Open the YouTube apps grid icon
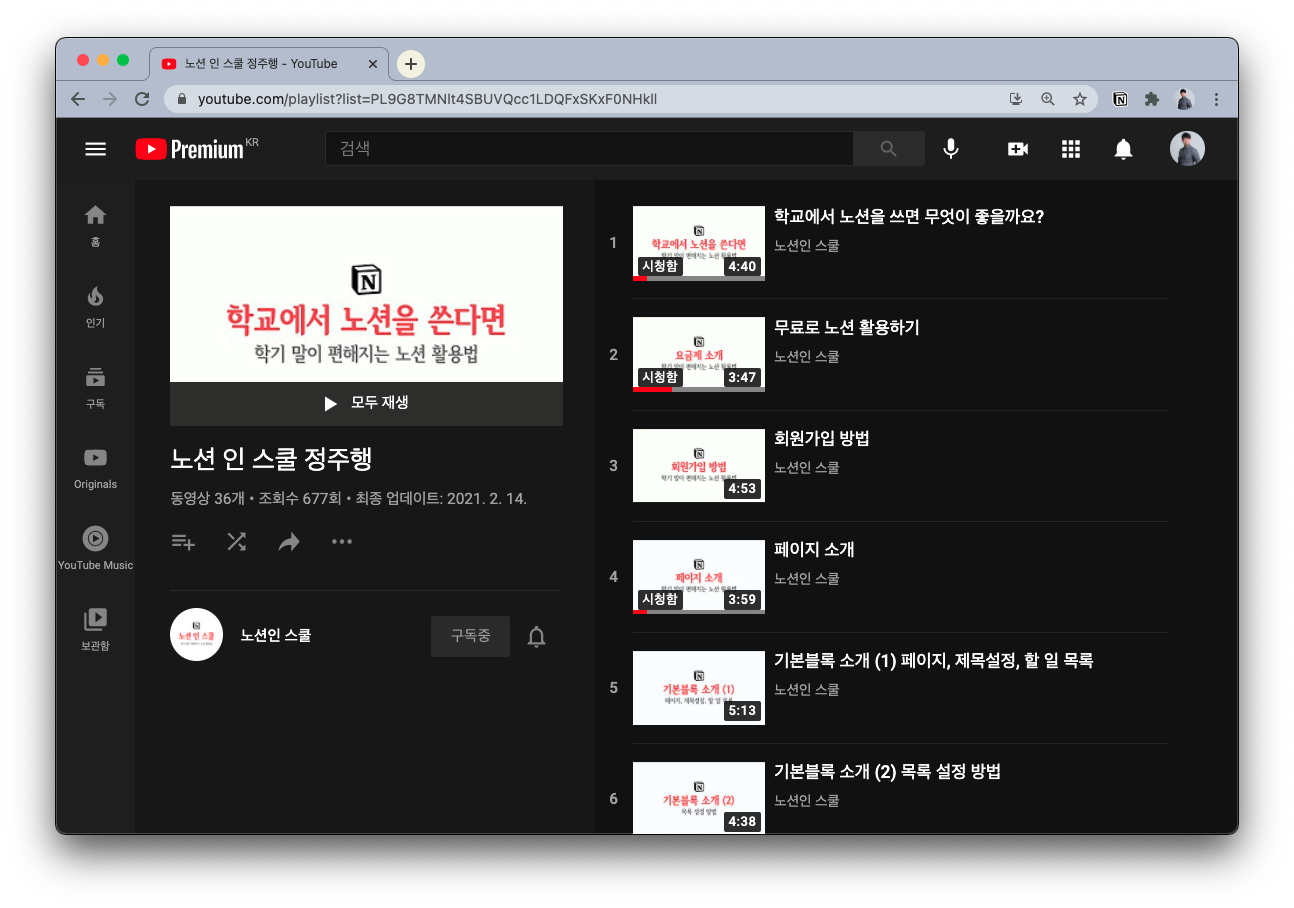This screenshot has width=1294, height=908. 1071,149
